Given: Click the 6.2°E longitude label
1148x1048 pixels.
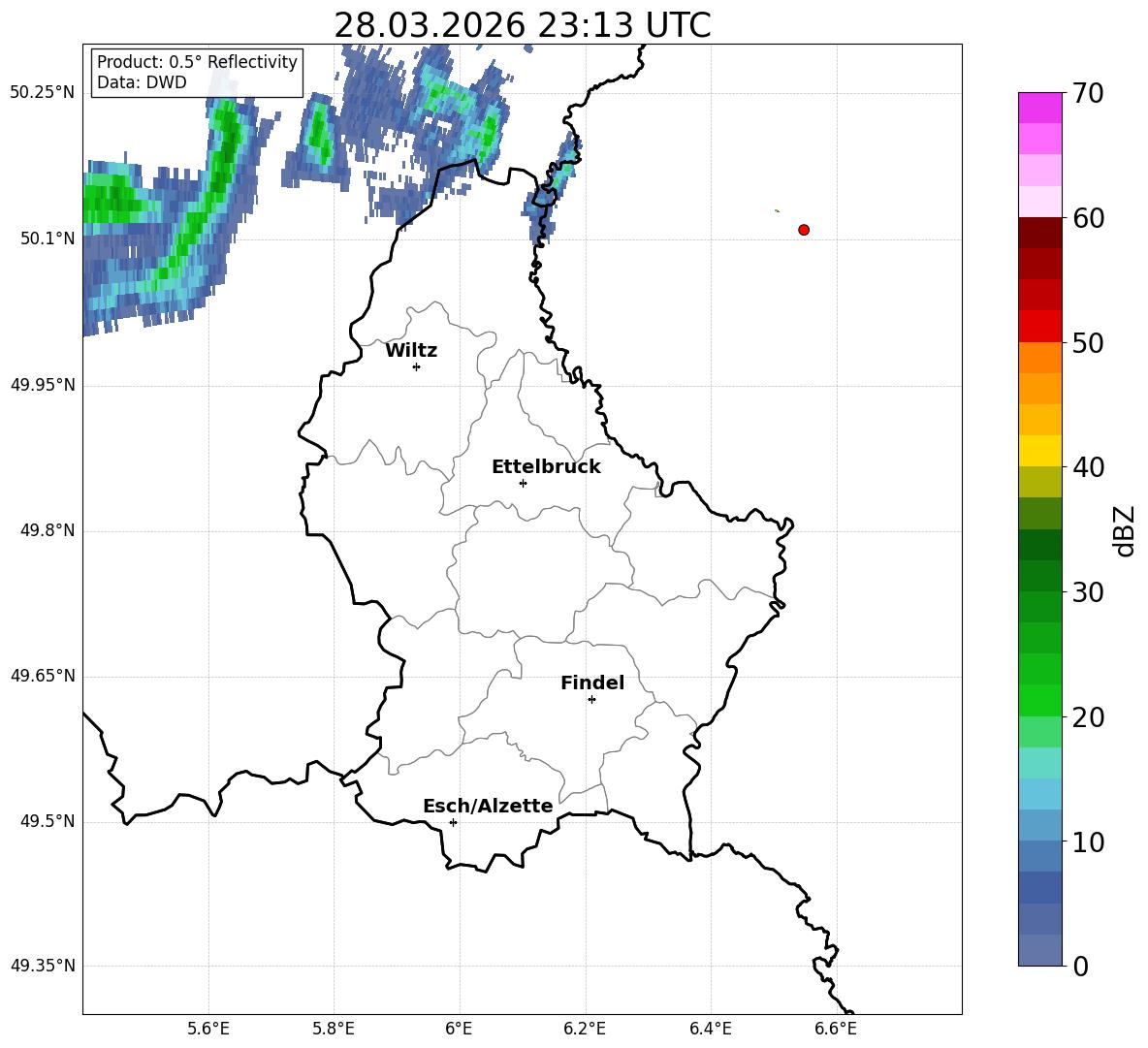Looking at the screenshot, I should pos(585,1029).
